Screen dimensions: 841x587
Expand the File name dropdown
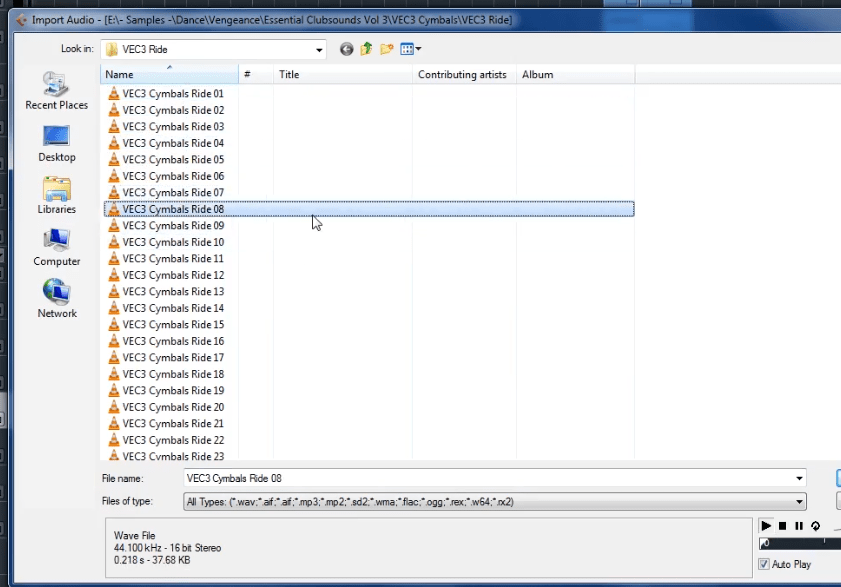point(798,478)
